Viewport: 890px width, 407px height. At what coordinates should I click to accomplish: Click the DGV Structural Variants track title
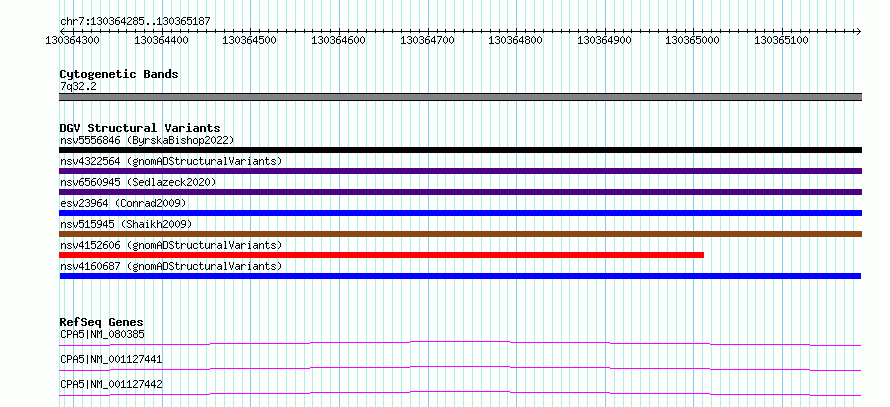pyautogui.click(x=140, y=128)
